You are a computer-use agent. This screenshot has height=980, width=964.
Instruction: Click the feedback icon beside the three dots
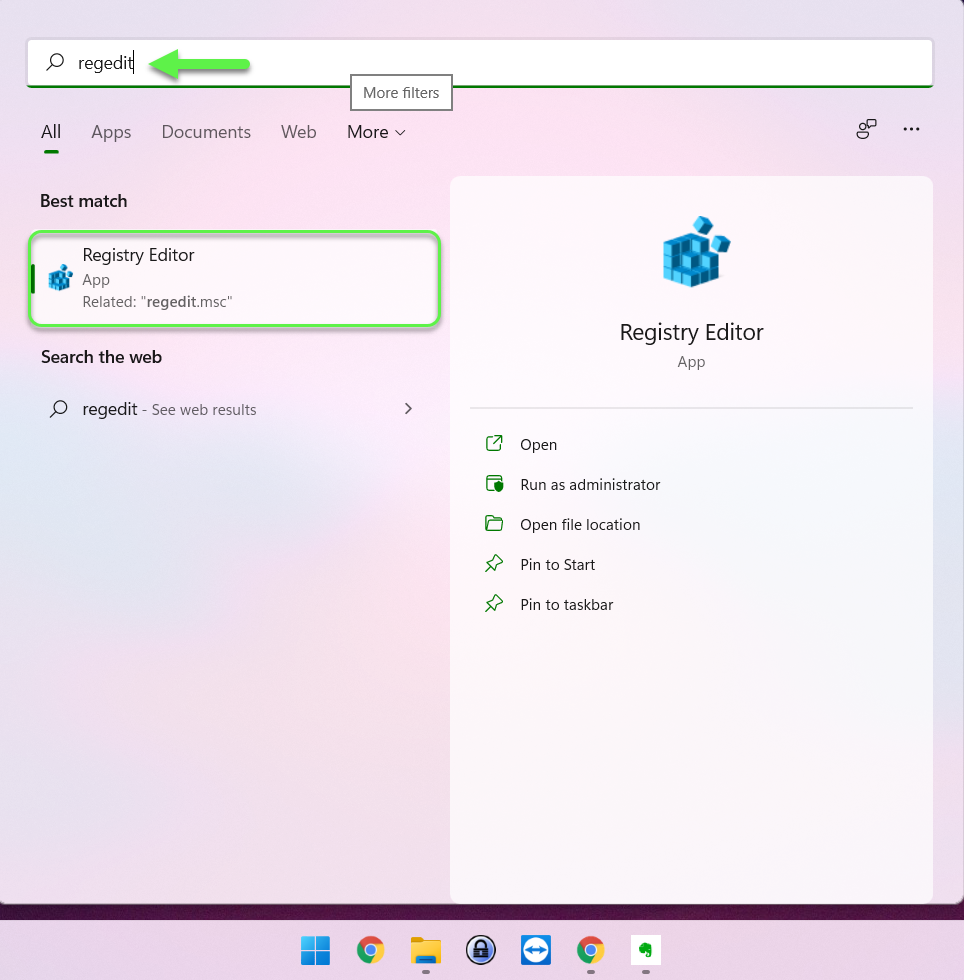pyautogui.click(x=866, y=130)
